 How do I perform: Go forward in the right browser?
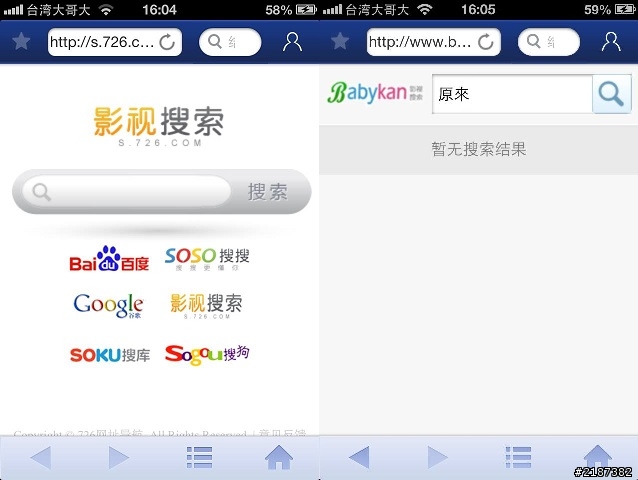click(438, 457)
